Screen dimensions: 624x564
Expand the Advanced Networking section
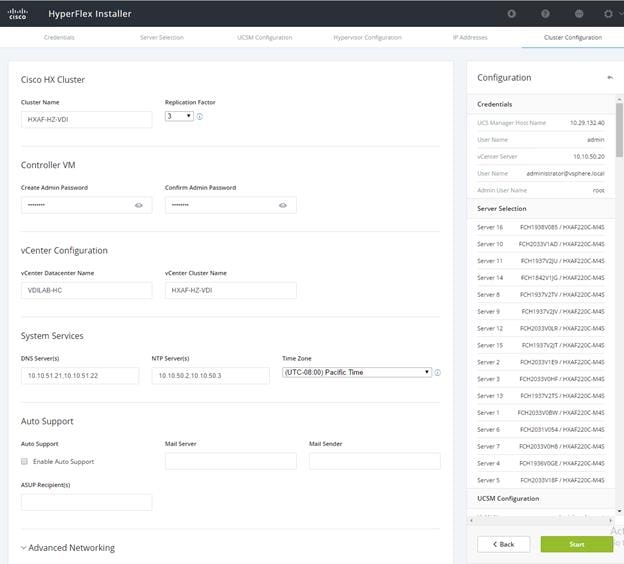(x=68, y=548)
